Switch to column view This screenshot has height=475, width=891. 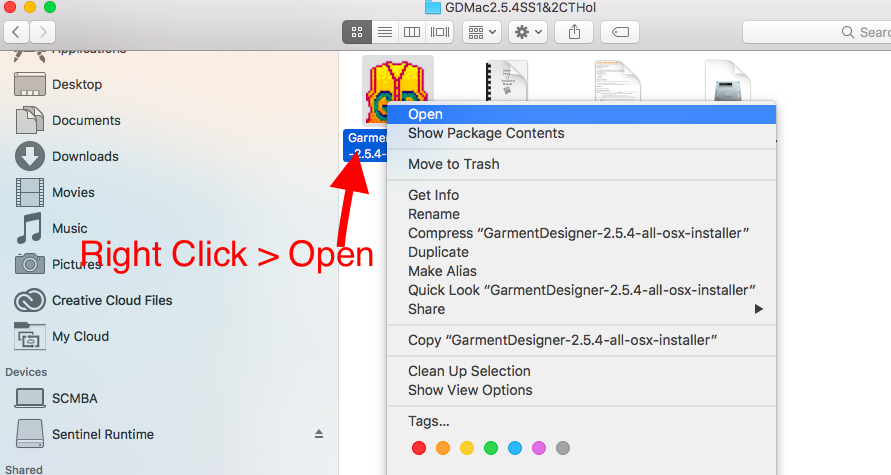point(412,32)
